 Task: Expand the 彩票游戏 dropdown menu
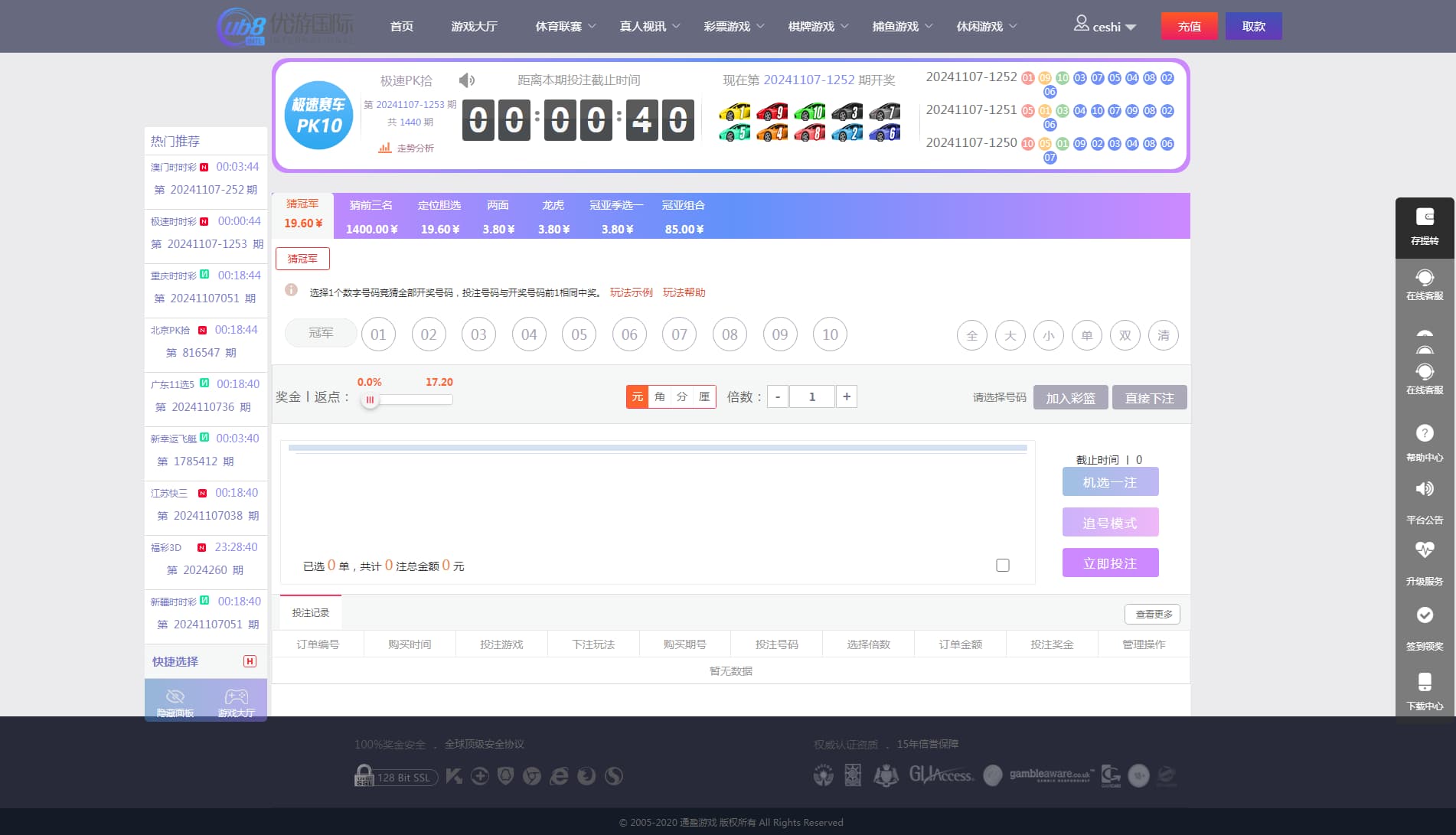733,26
